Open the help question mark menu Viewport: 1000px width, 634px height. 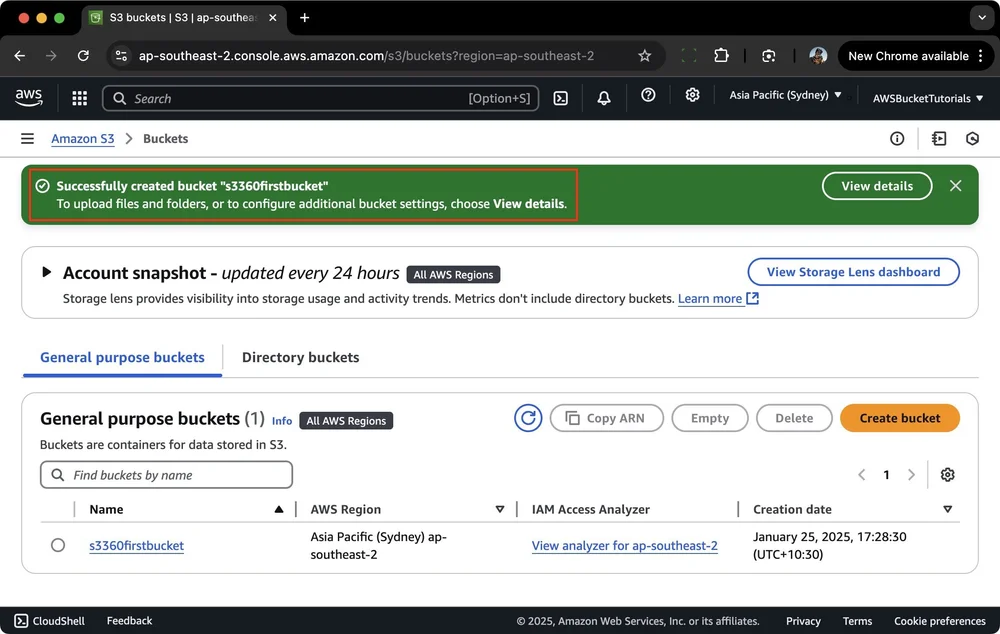tap(648, 96)
